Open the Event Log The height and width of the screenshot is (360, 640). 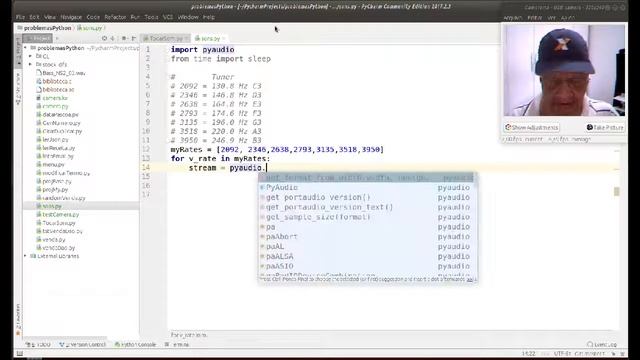pyautogui.click(x=602, y=344)
